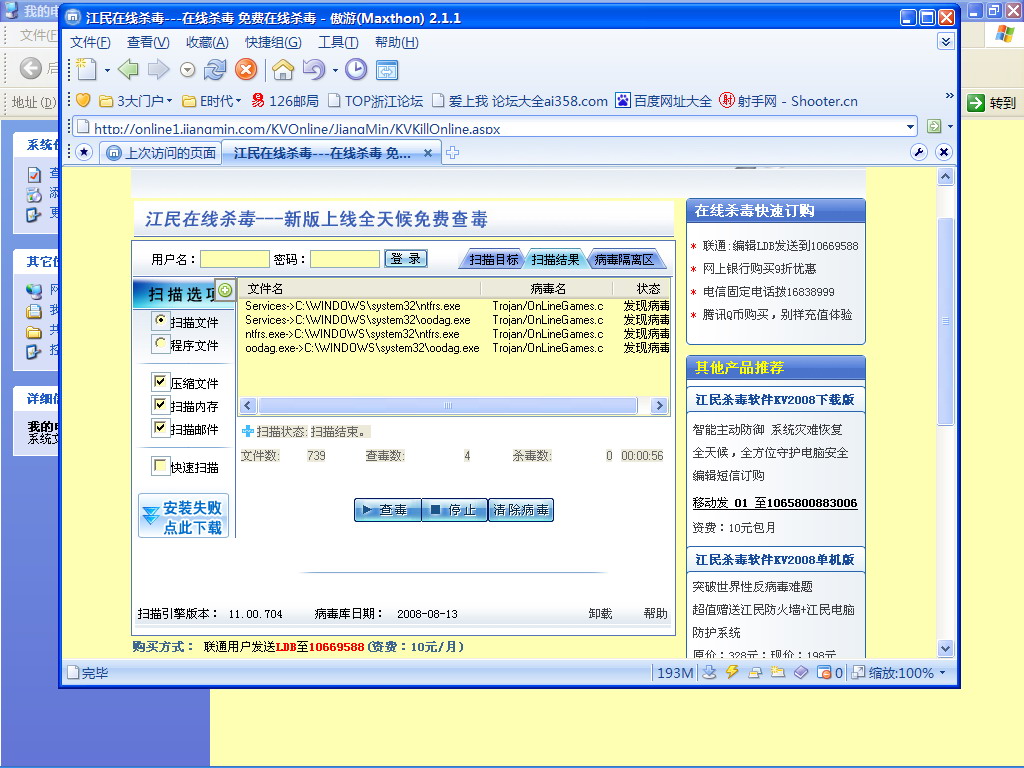This screenshot has width=1024, height=768.
Task: Expand the new page dropdown arrow
Action: click(x=107, y=70)
